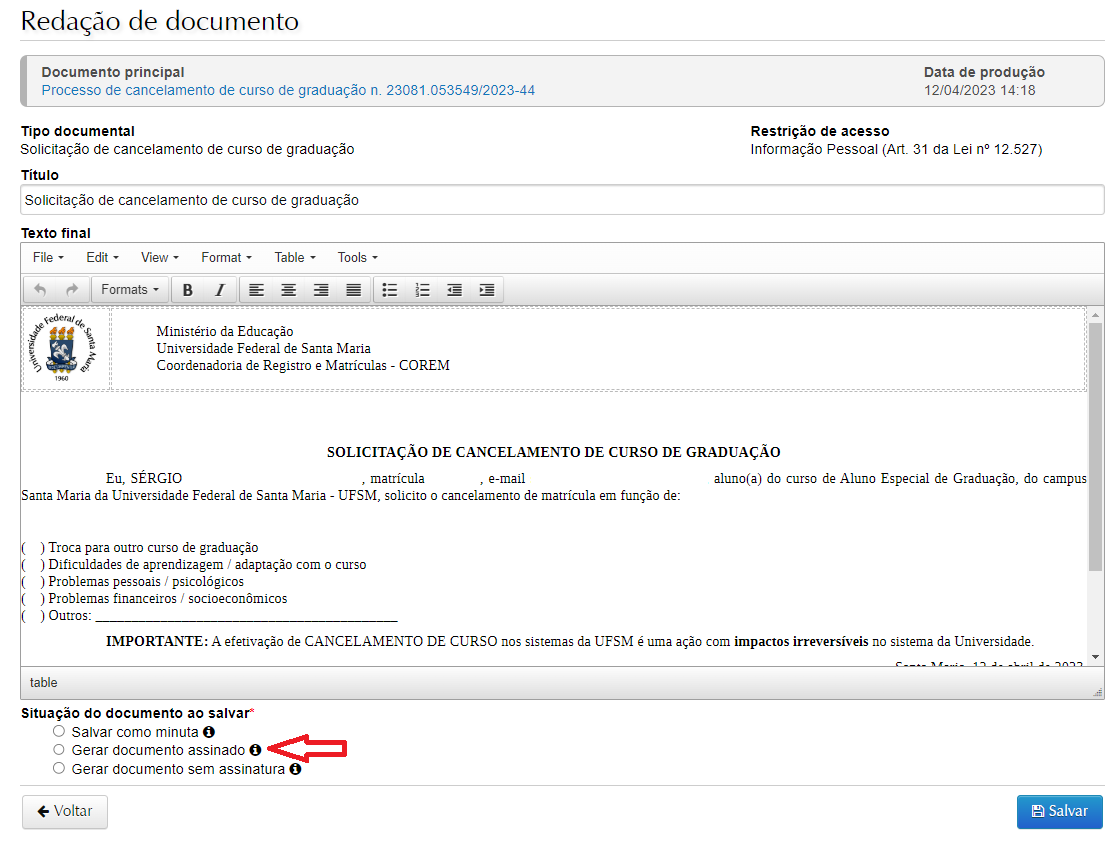Increase indent of paragraph
Screen dimensions: 1112x845
click(x=486, y=290)
